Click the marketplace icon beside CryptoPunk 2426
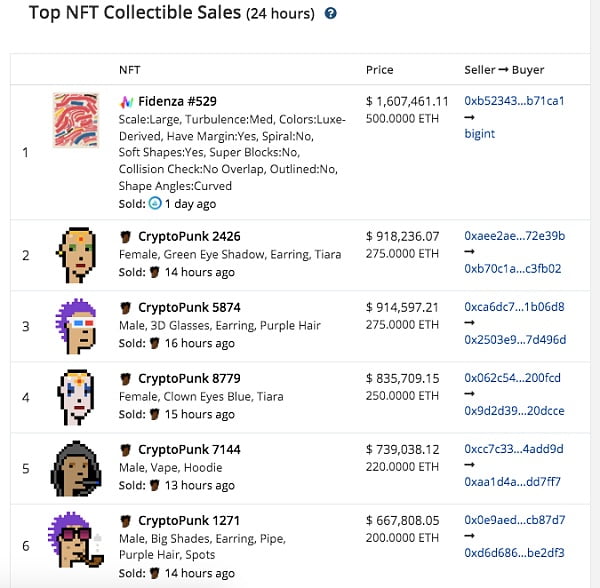The image size is (600, 588). coord(126,237)
